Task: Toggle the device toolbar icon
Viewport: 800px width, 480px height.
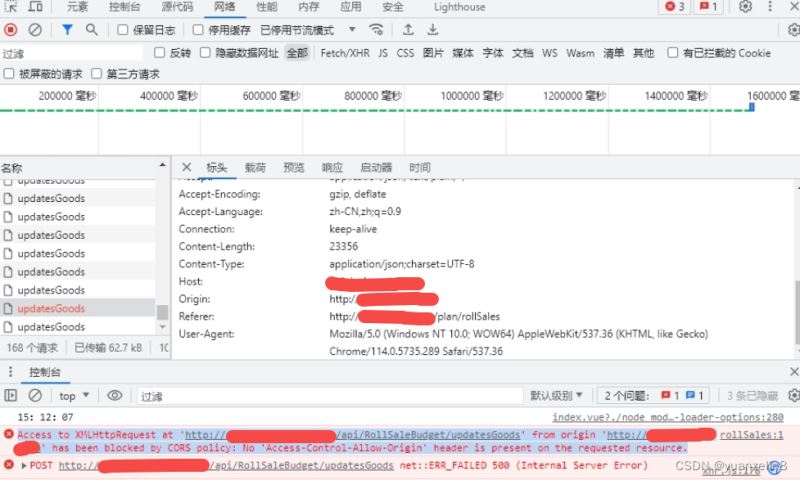Action: pyautogui.click(x=35, y=7)
